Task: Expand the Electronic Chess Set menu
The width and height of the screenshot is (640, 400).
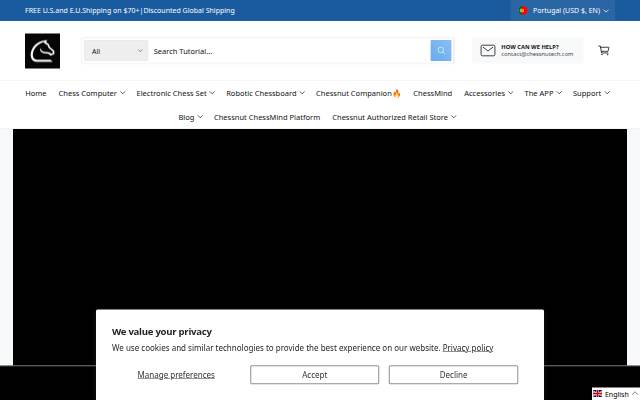Action: (176, 93)
